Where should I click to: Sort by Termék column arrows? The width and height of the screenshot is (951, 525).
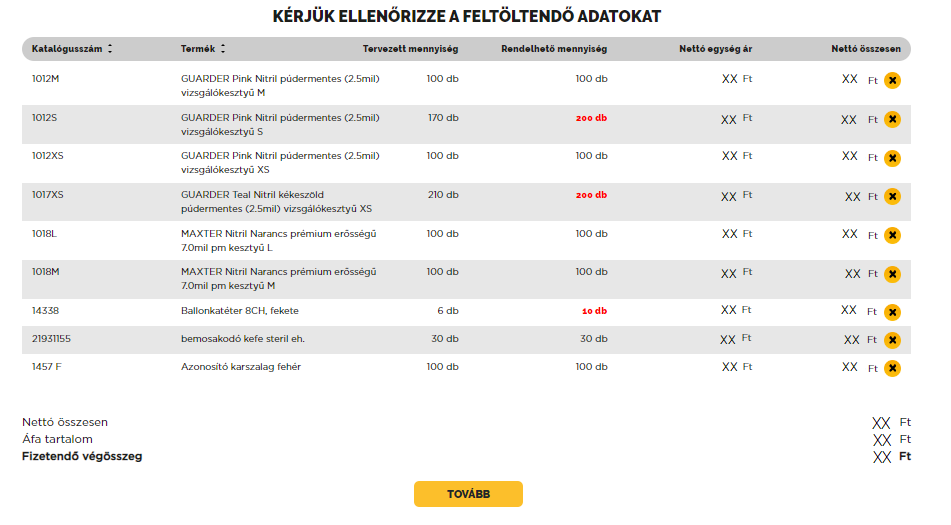pyautogui.click(x=223, y=49)
